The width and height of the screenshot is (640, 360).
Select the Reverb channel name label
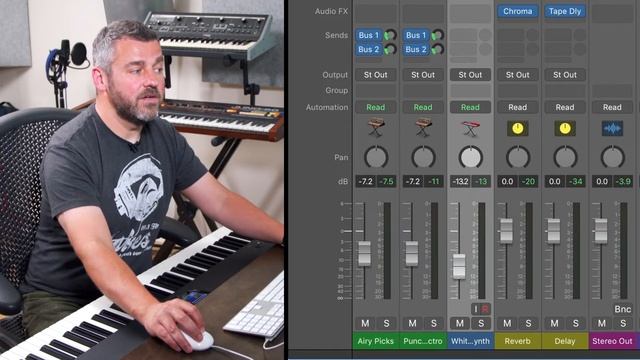[518, 341]
